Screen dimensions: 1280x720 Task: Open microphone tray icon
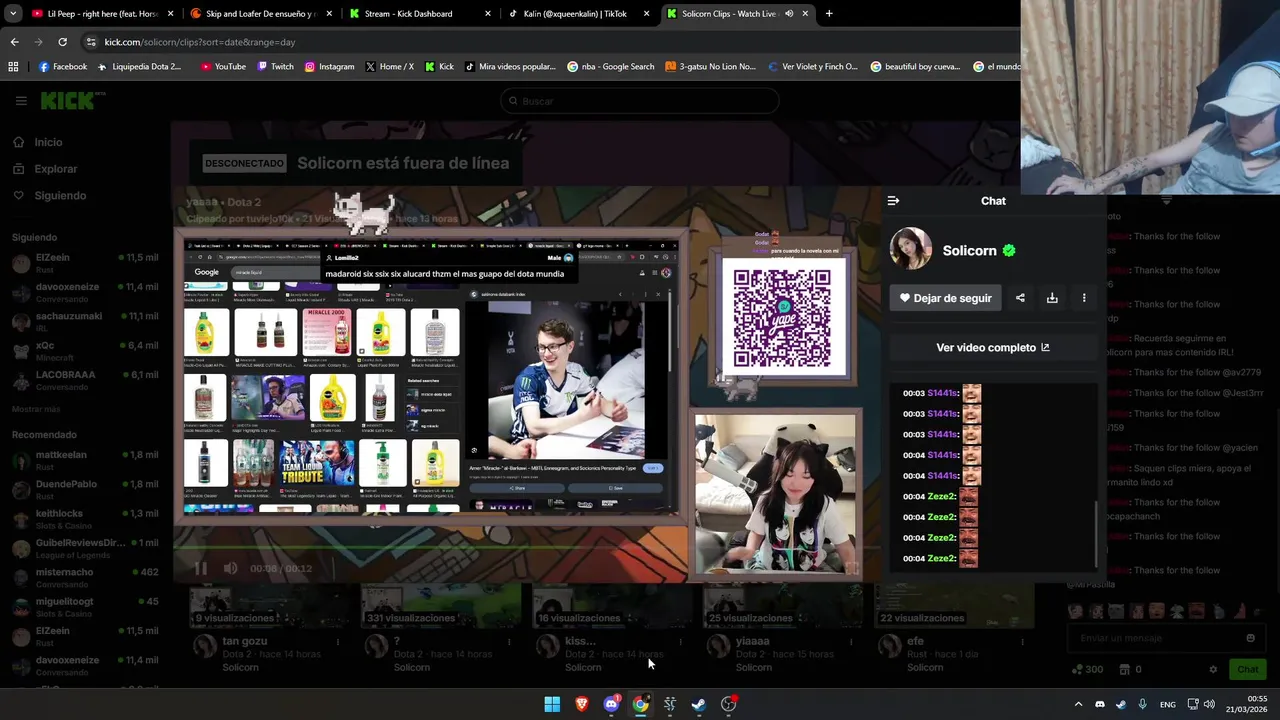point(1142,704)
